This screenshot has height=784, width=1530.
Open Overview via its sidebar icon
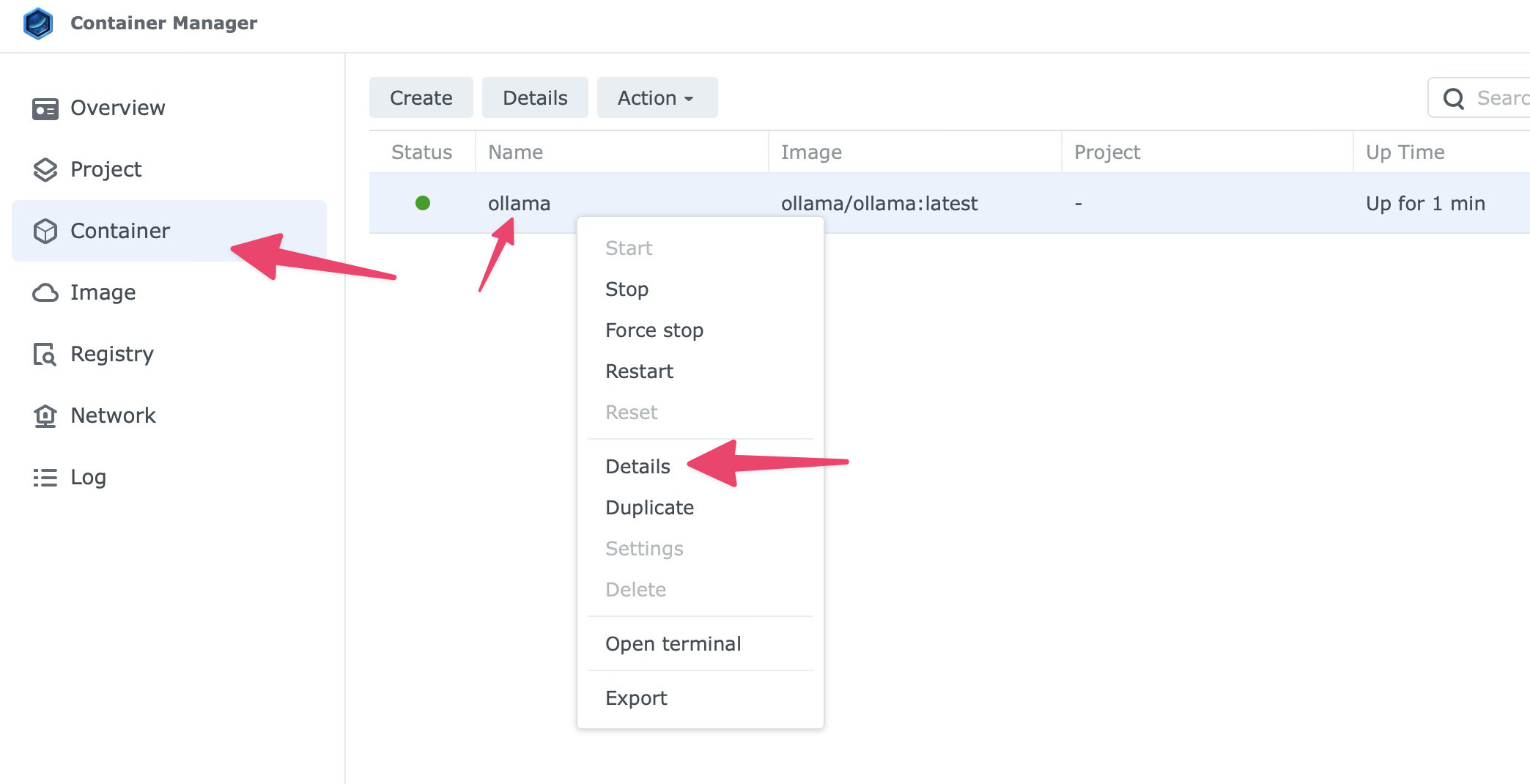pyautogui.click(x=45, y=108)
